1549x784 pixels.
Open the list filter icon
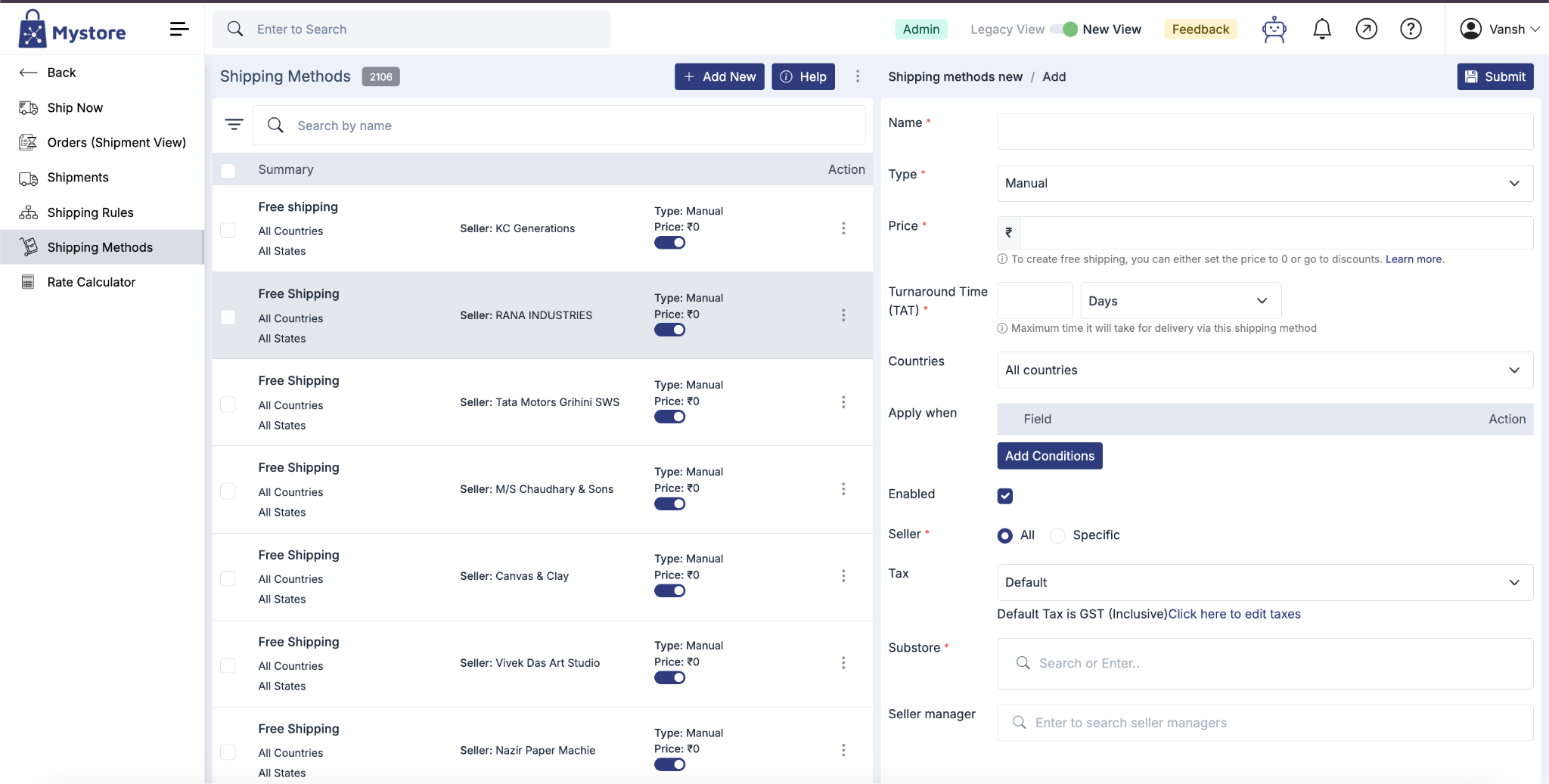(234, 125)
